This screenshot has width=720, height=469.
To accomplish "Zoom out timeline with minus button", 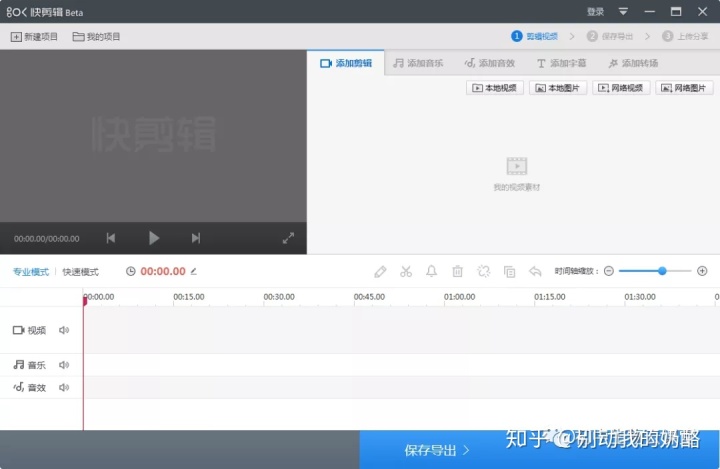I will click(609, 271).
